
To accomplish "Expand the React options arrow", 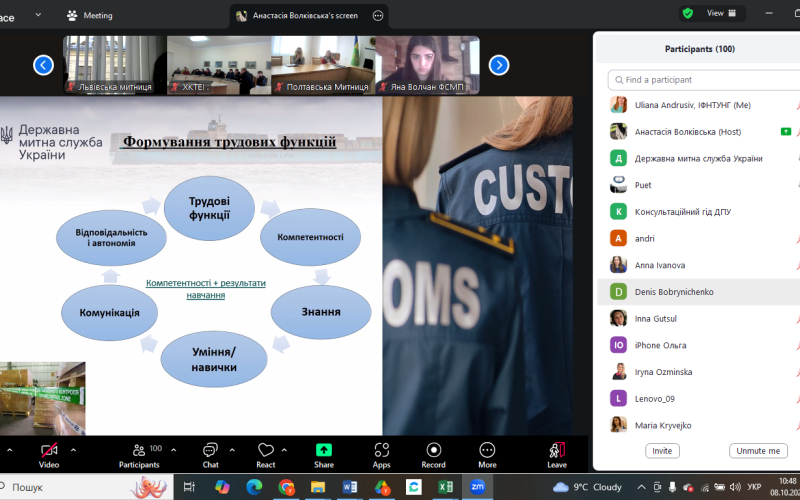I will [285, 449].
